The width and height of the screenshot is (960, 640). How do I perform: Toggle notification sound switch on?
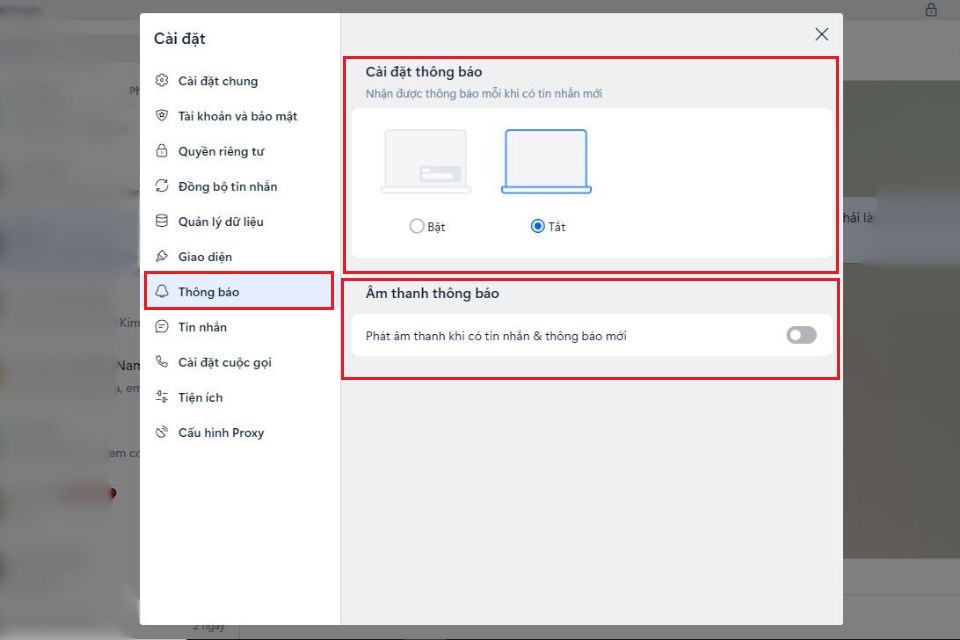pyautogui.click(x=801, y=335)
